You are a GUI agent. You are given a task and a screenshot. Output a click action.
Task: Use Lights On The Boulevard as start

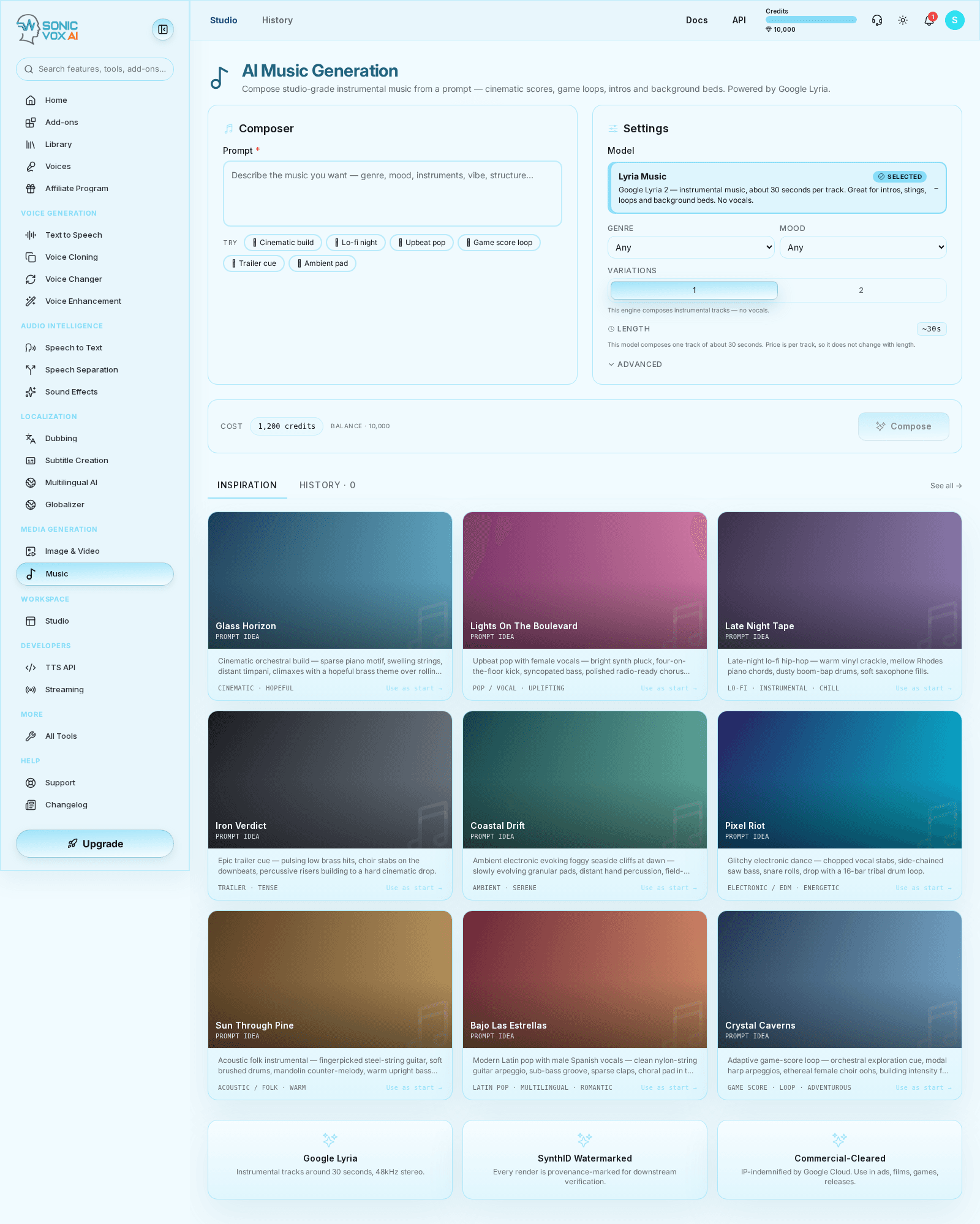(x=669, y=689)
